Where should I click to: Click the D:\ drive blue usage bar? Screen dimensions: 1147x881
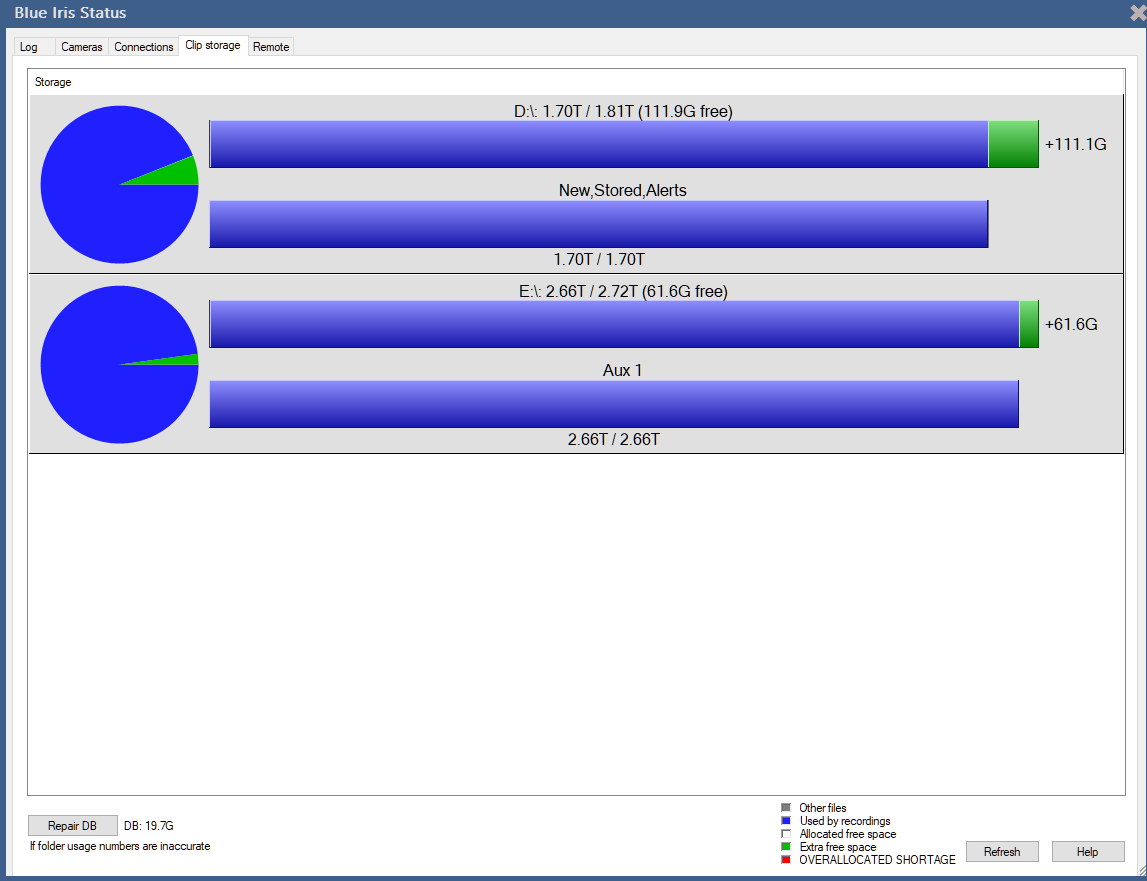point(598,144)
